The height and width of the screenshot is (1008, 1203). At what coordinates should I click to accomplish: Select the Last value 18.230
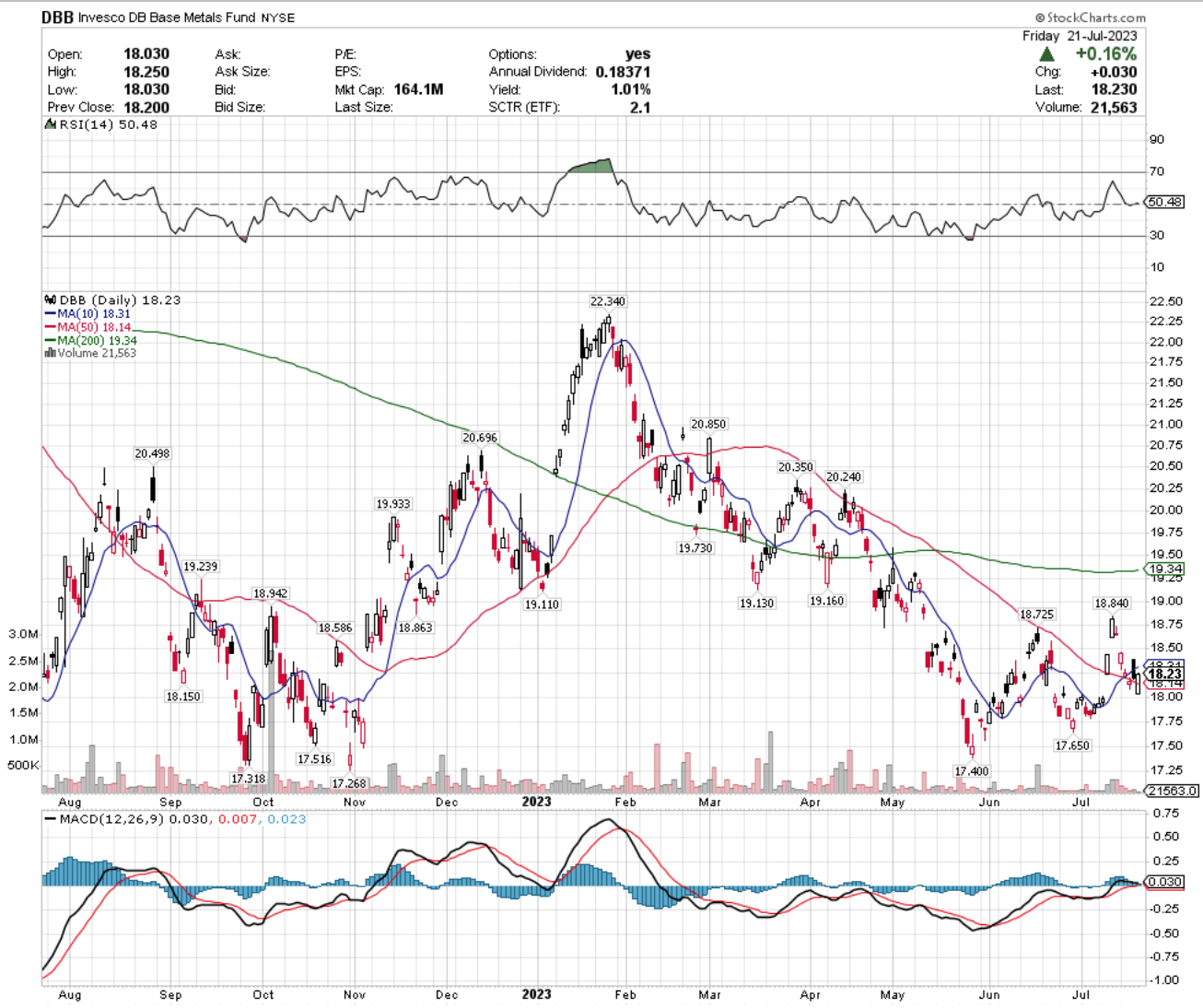point(1115,89)
